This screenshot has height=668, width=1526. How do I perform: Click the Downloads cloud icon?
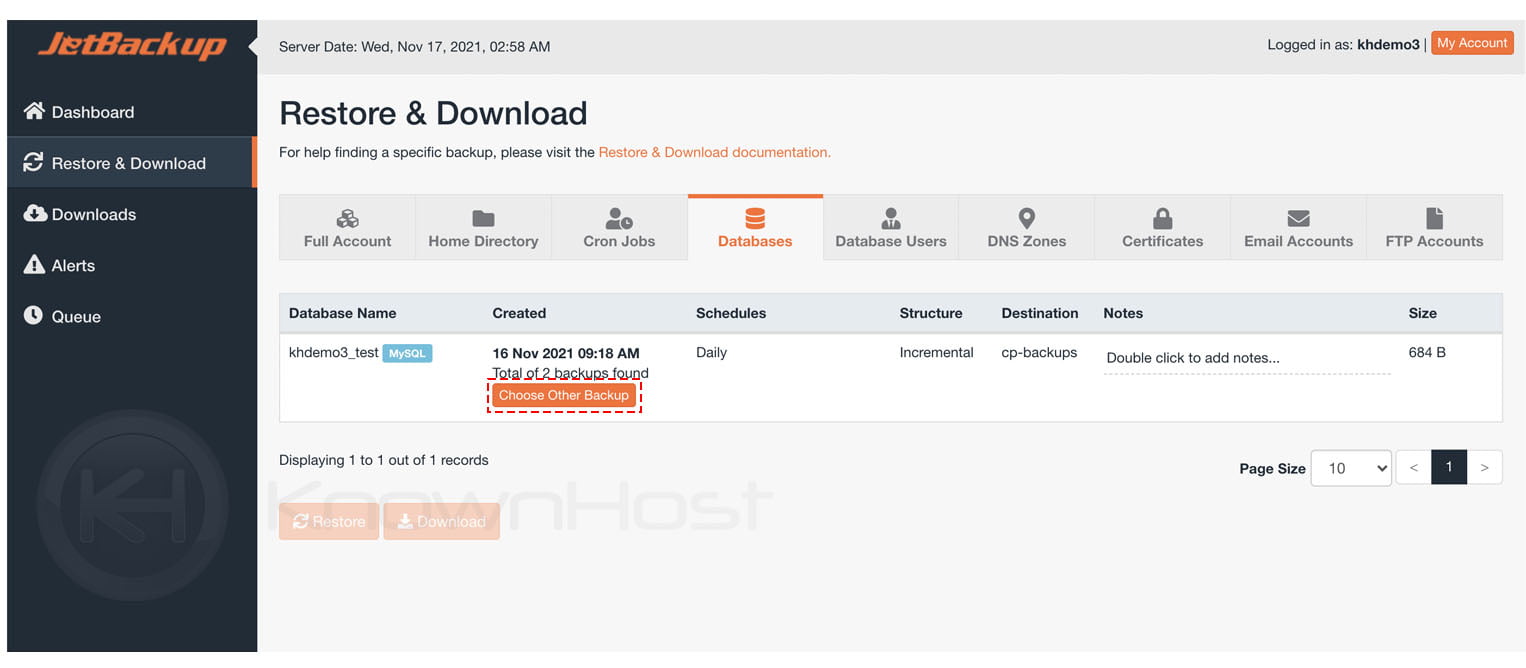point(34,213)
